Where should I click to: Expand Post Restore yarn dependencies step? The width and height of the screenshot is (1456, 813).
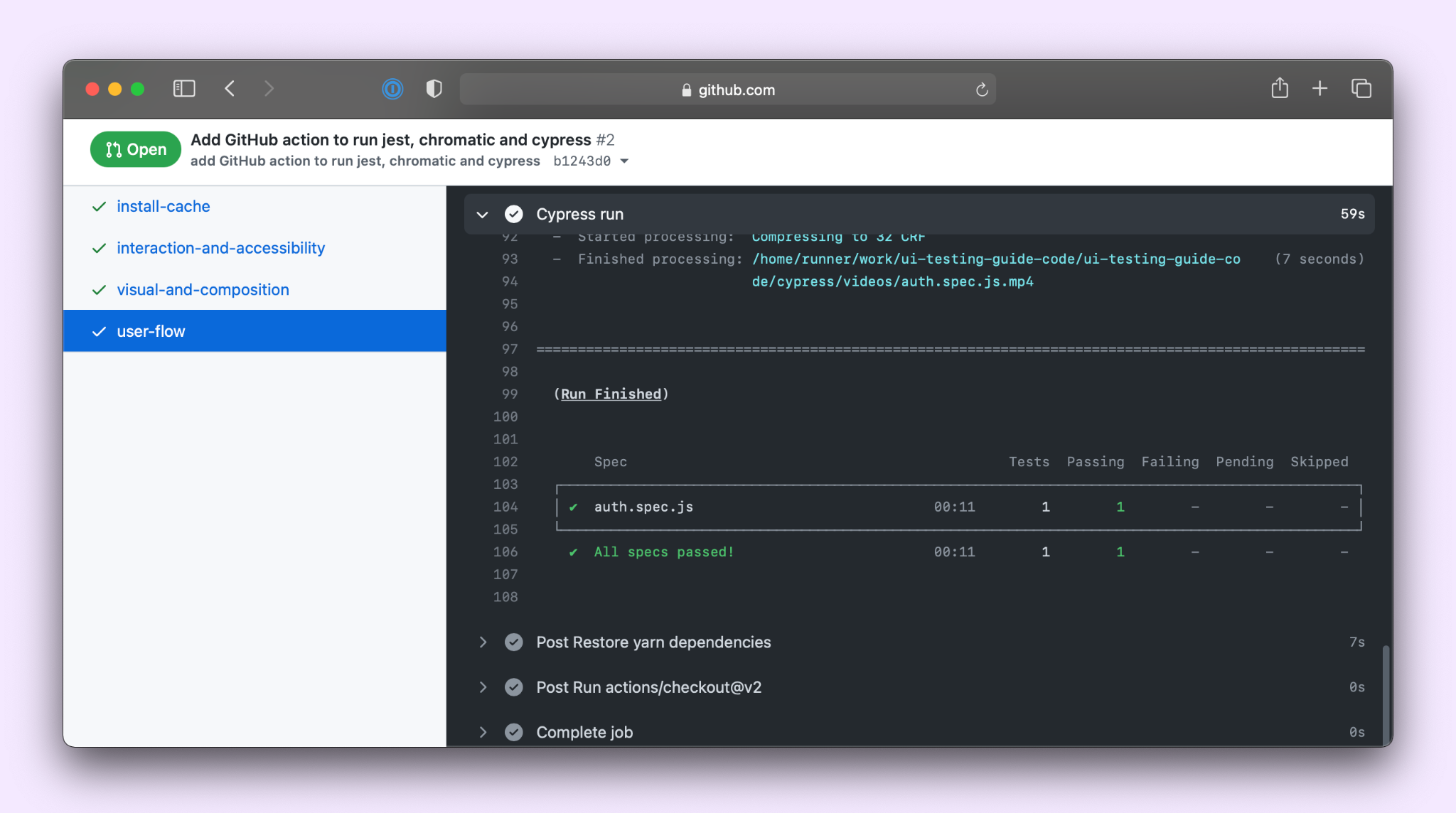point(483,642)
